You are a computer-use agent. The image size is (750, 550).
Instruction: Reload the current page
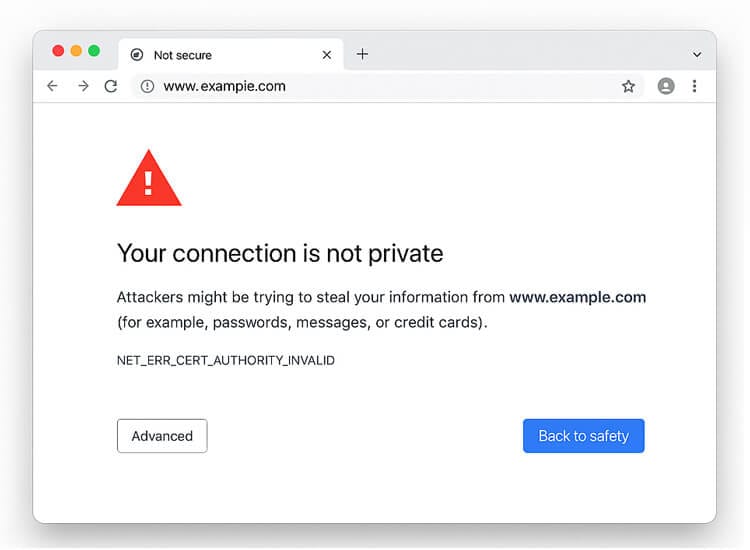coord(111,86)
